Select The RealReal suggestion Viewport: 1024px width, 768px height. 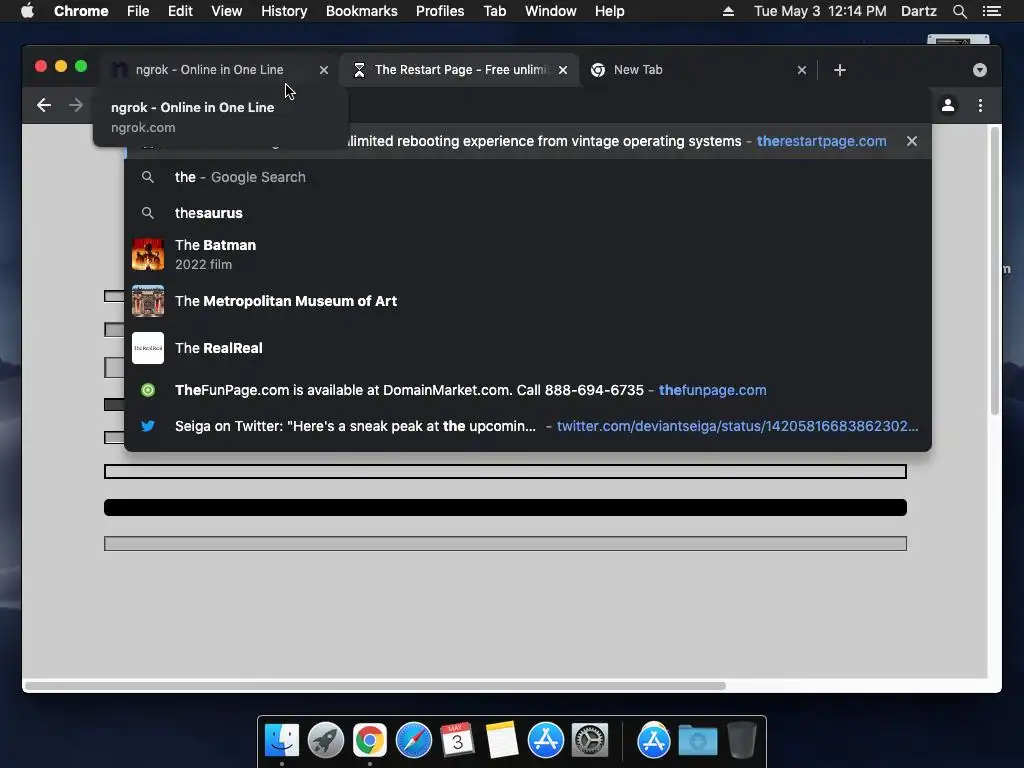[528, 348]
